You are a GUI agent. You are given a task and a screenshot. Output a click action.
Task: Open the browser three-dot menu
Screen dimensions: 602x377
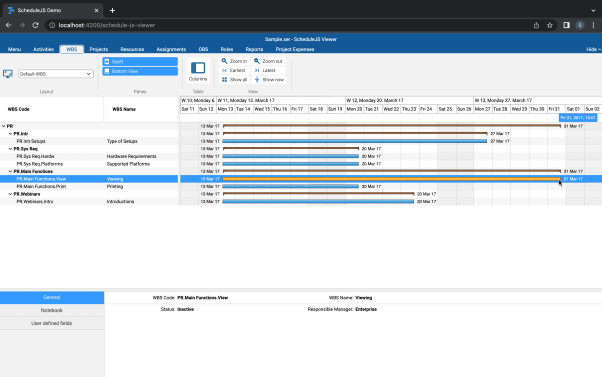pos(593,25)
